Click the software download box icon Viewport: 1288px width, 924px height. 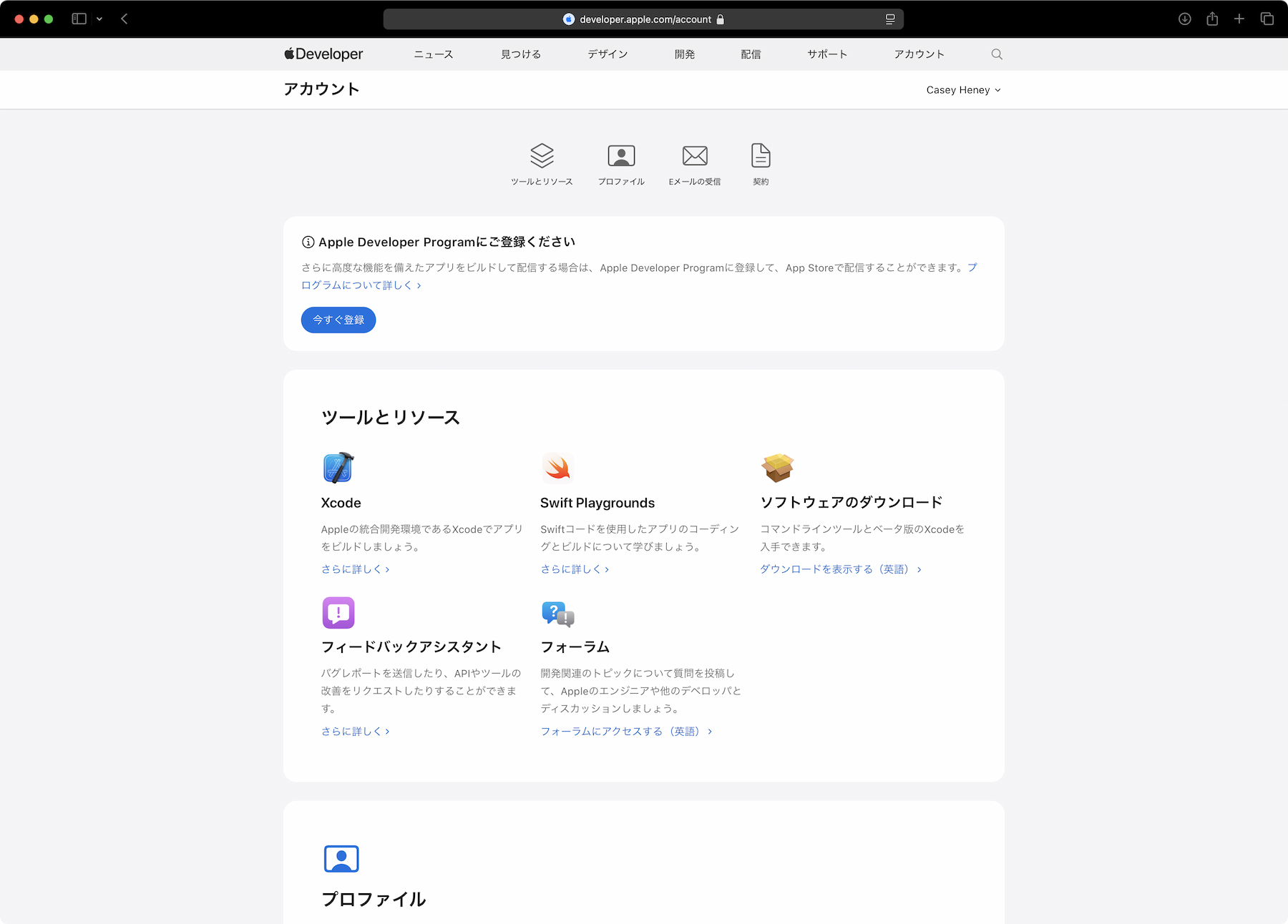[777, 468]
